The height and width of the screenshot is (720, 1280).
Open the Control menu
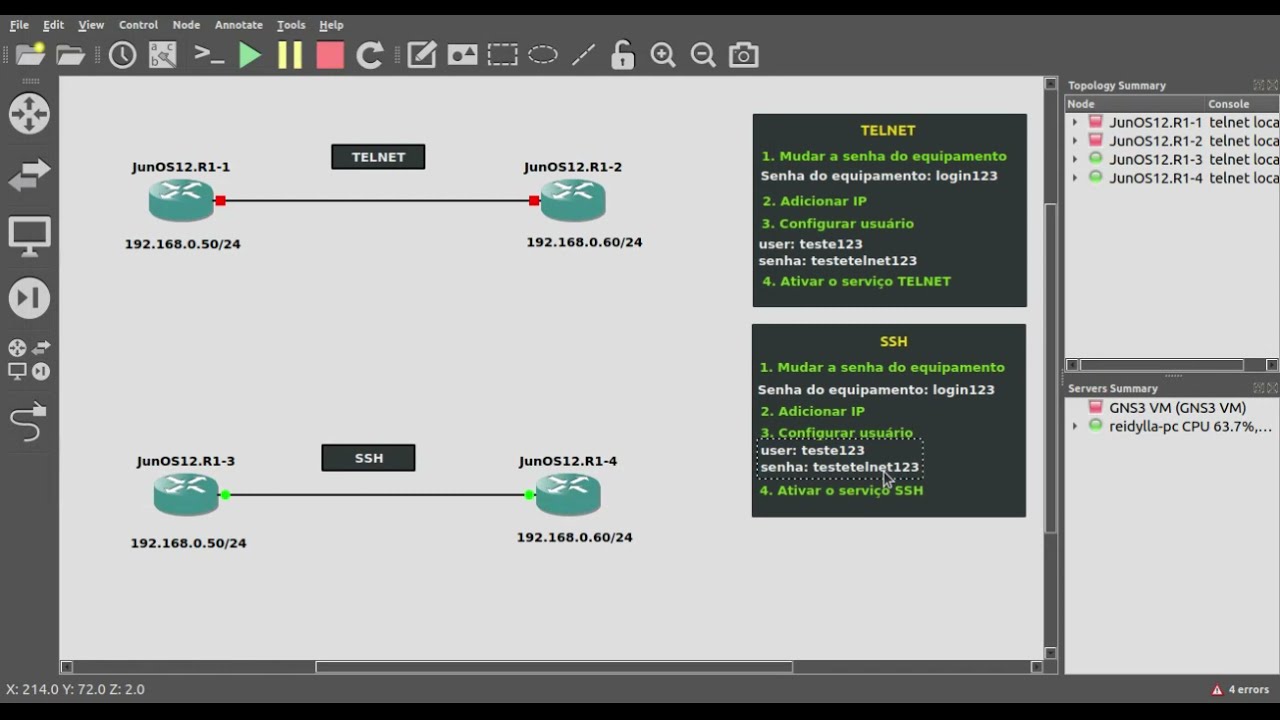pyautogui.click(x=138, y=25)
